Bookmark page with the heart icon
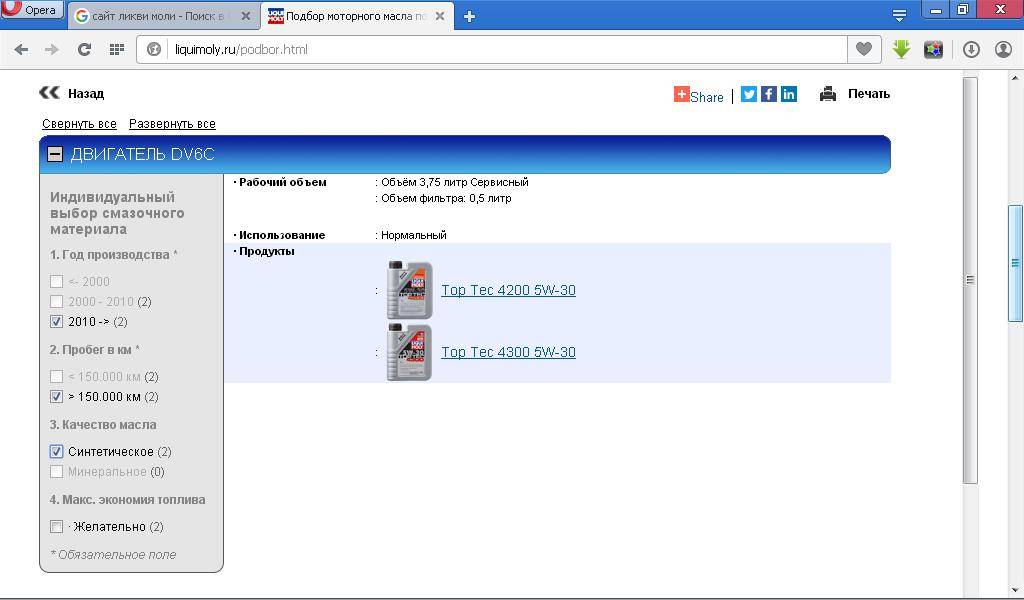This screenshot has width=1024, height=600. coord(863,49)
